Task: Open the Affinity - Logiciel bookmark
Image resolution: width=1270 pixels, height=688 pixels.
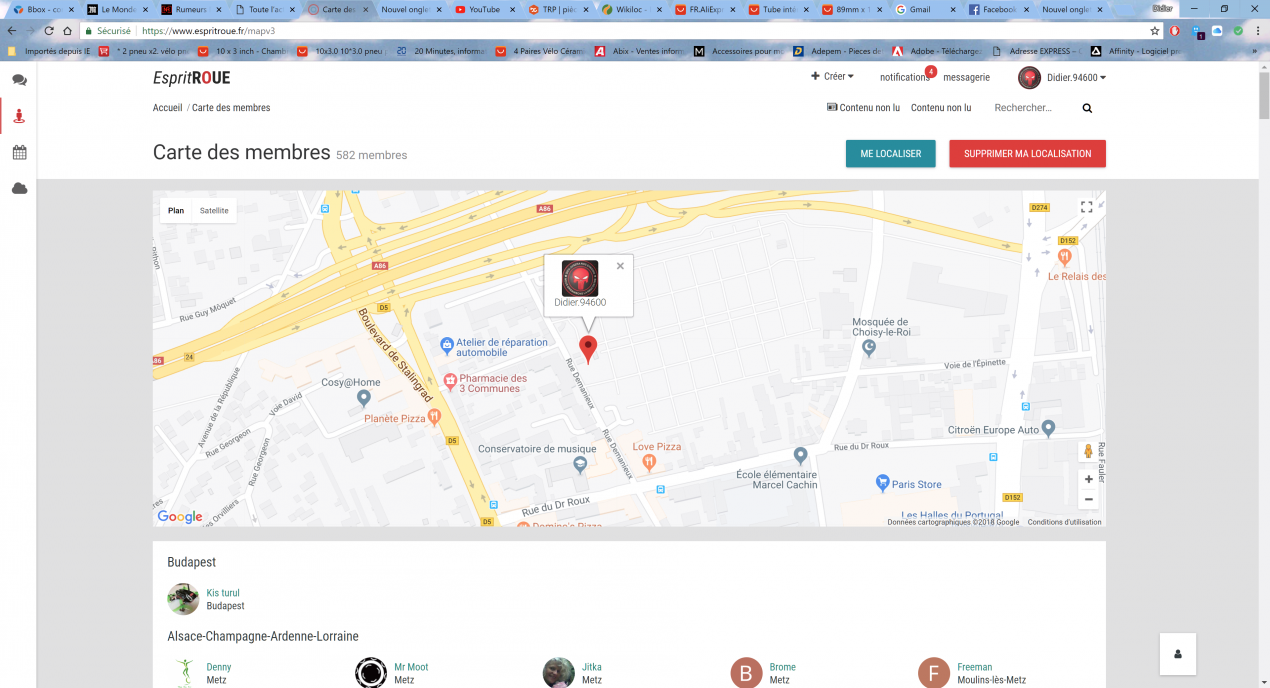Action: [x=1137, y=51]
